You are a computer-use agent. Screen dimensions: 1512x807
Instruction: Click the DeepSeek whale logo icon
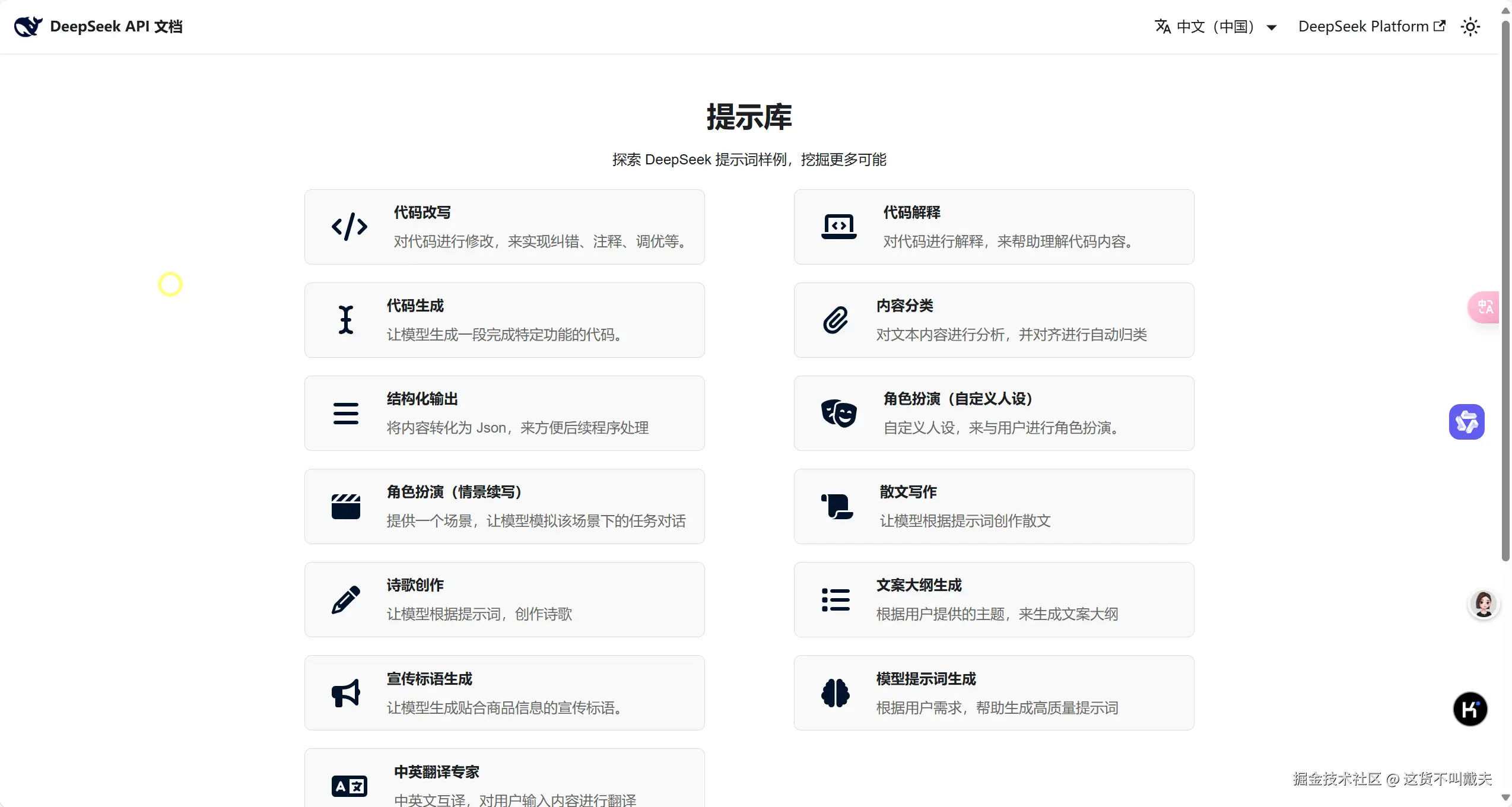click(x=28, y=27)
